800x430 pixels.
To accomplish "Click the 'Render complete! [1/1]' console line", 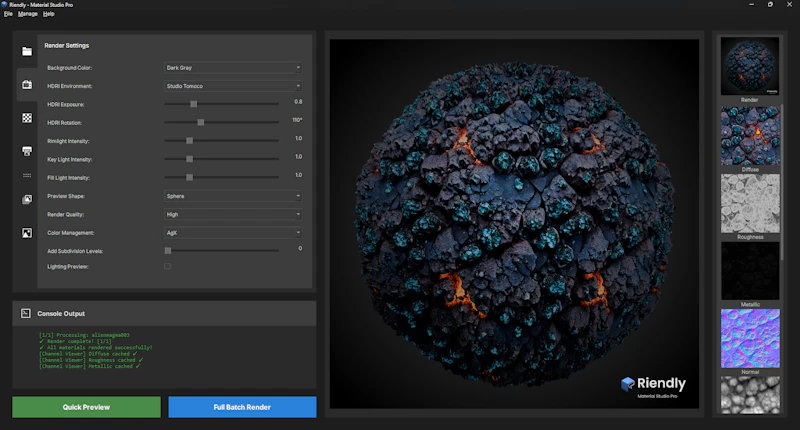I will point(75,341).
